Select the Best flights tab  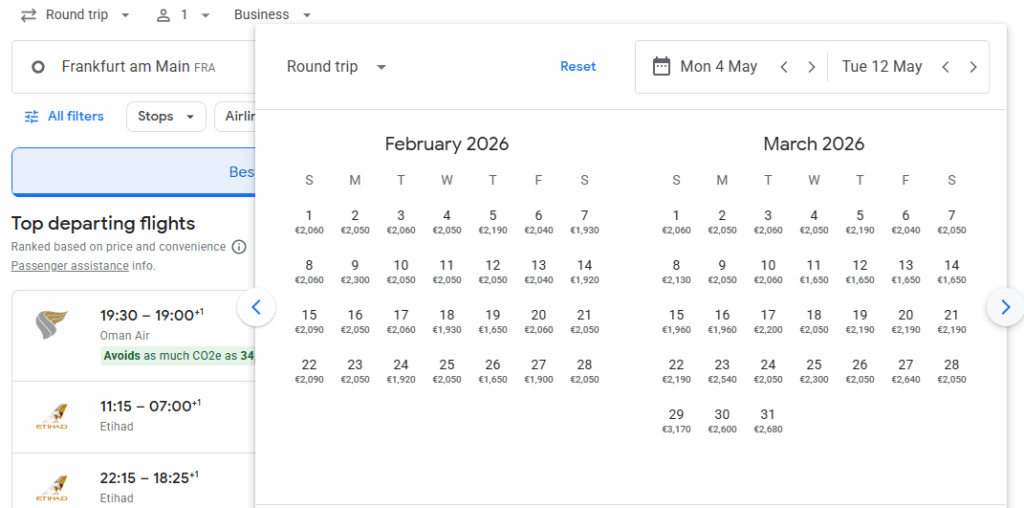pyautogui.click(x=133, y=172)
